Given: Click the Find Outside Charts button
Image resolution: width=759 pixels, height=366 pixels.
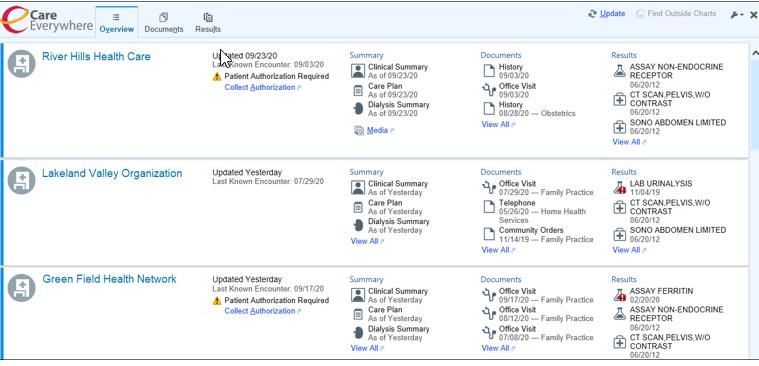Looking at the screenshot, I should [676, 14].
